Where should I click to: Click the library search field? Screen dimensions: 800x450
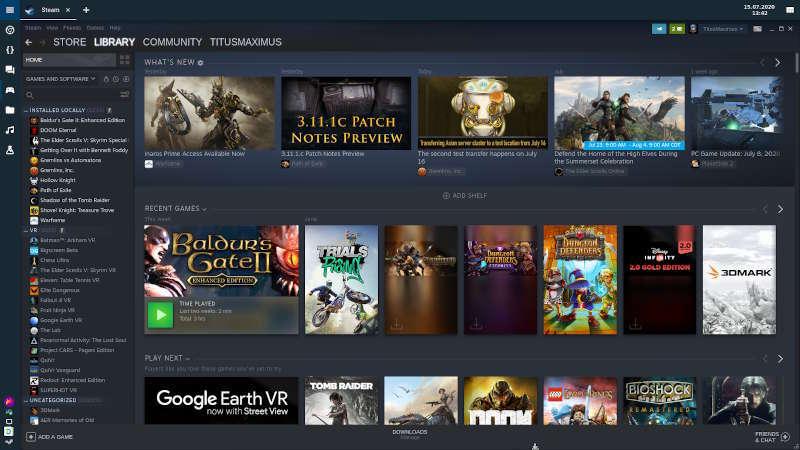click(x=71, y=94)
